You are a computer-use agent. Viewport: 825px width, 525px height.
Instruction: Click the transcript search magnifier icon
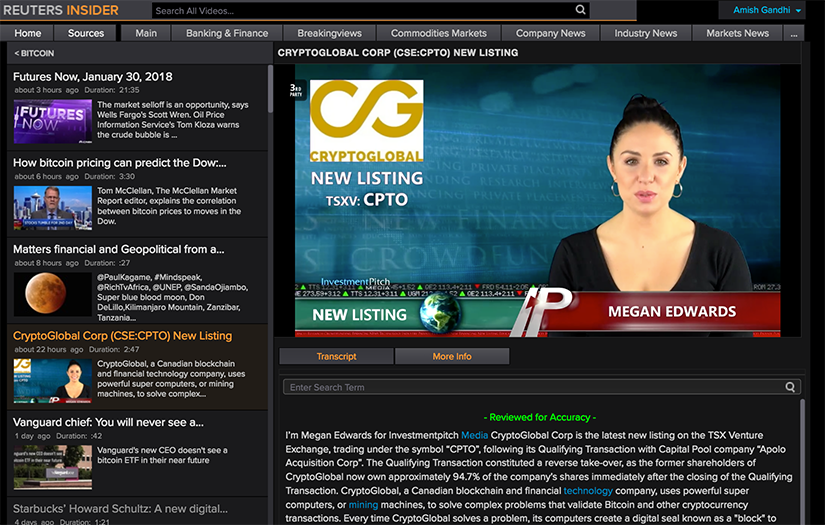coord(790,387)
